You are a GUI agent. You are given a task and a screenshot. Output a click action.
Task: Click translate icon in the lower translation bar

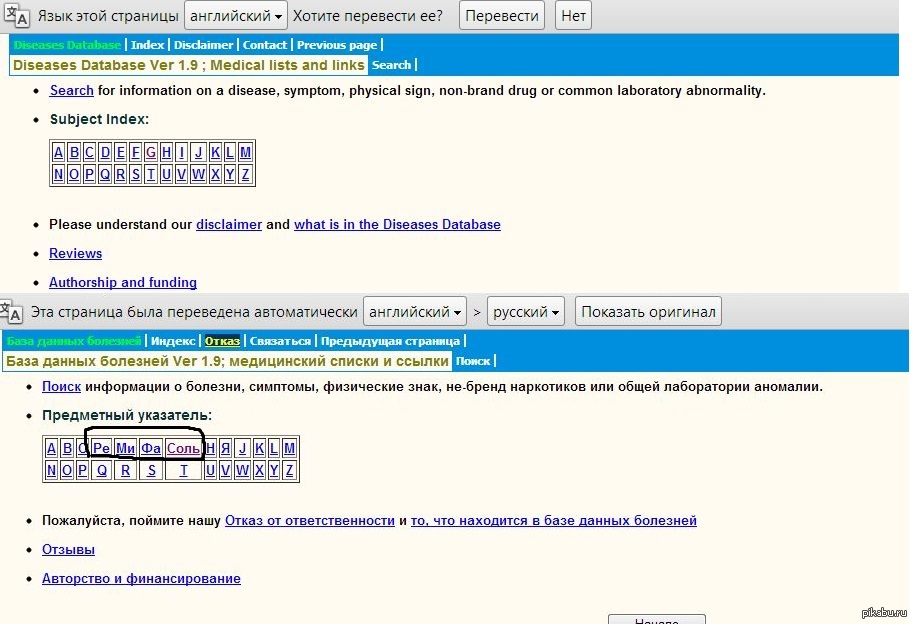tap(12, 311)
